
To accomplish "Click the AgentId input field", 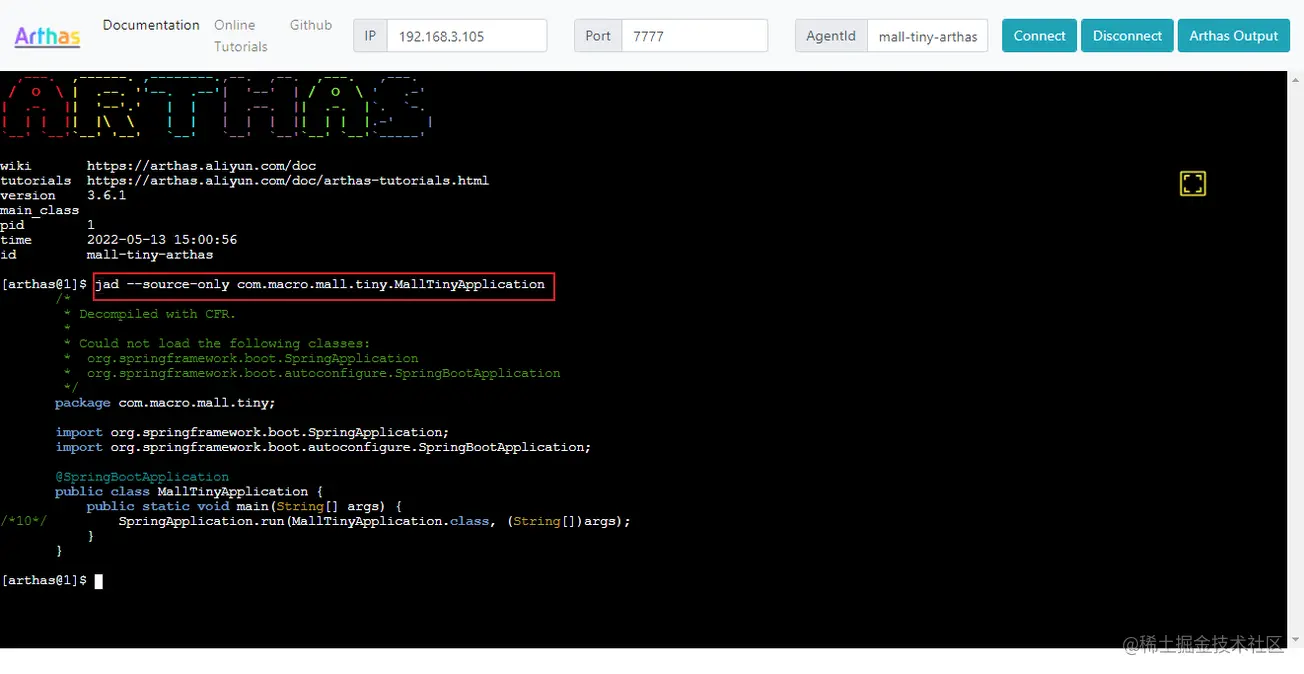I will (x=928, y=36).
